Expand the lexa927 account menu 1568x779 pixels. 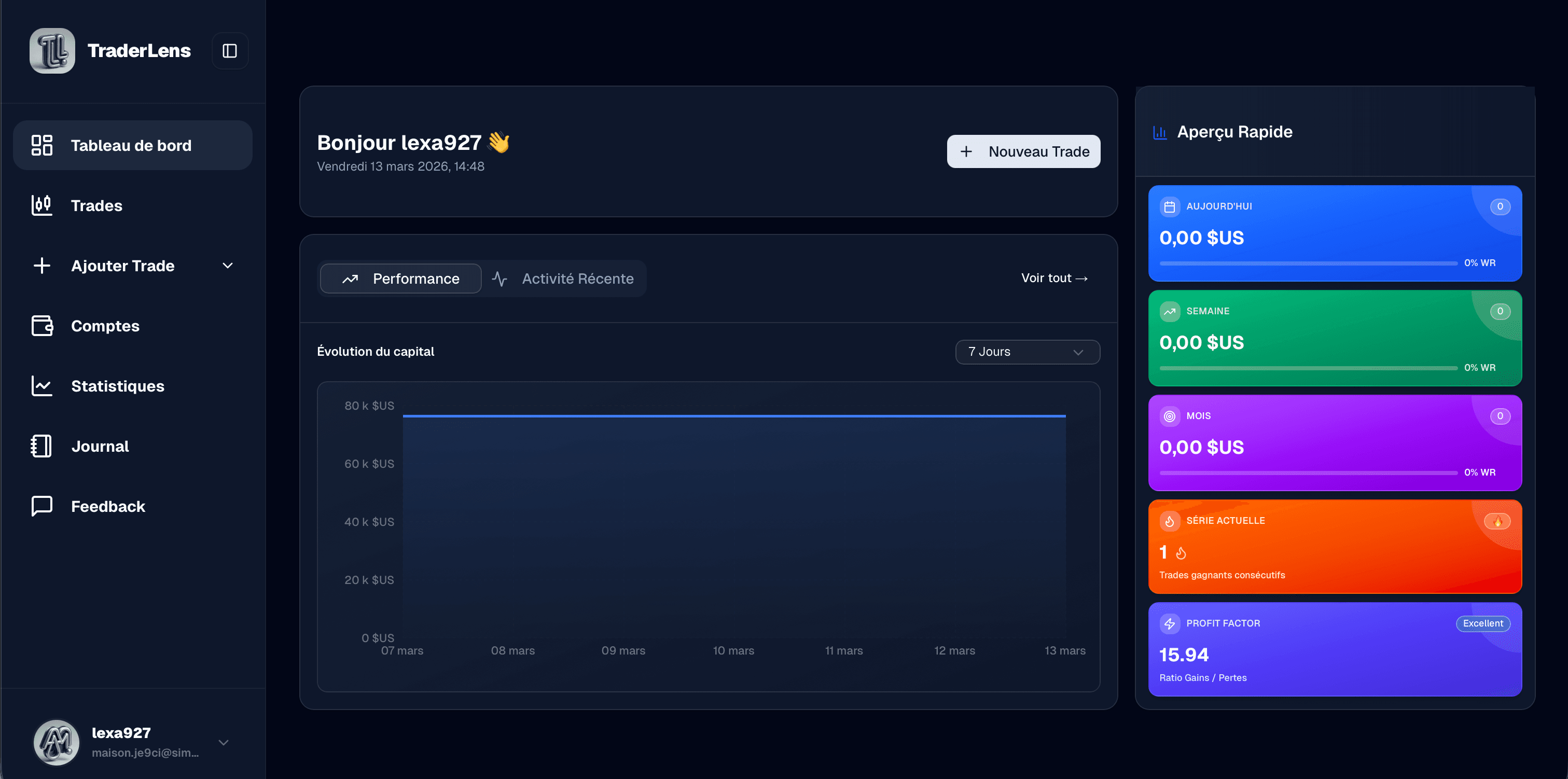(223, 743)
